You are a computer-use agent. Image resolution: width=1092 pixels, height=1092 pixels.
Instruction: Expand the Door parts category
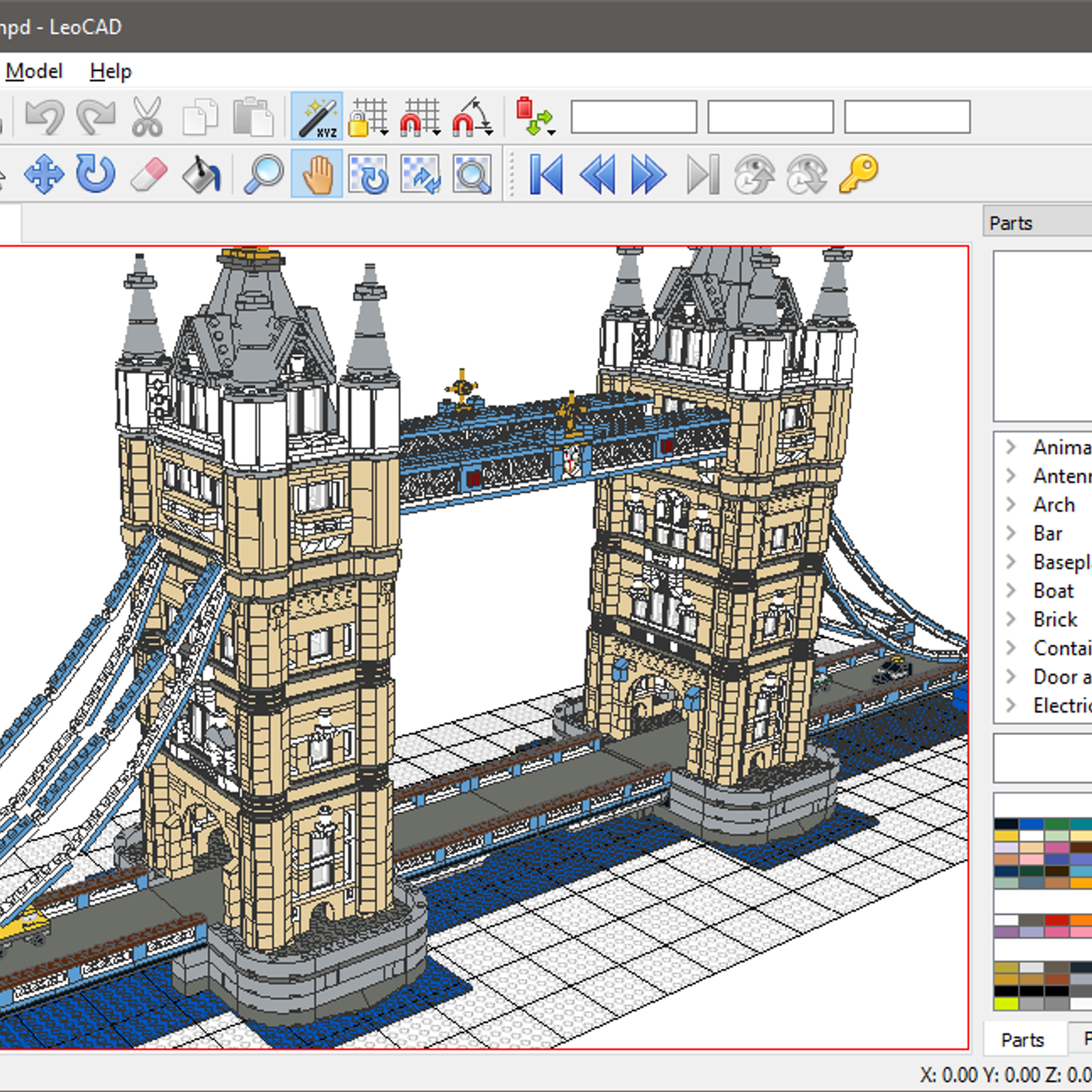1011,676
